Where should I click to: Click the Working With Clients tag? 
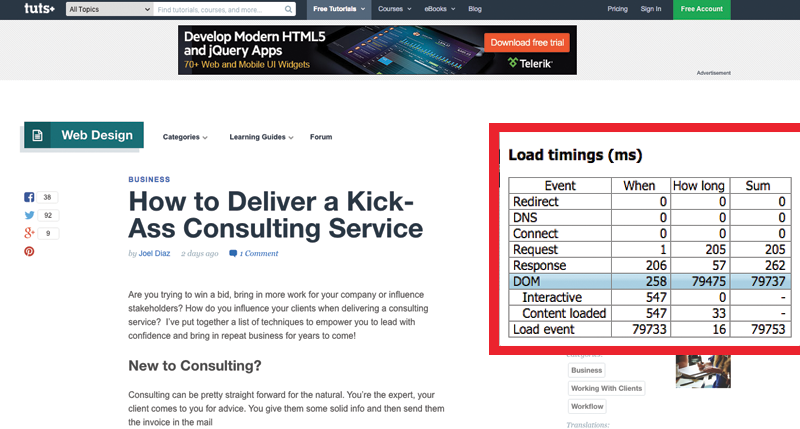(x=606, y=388)
